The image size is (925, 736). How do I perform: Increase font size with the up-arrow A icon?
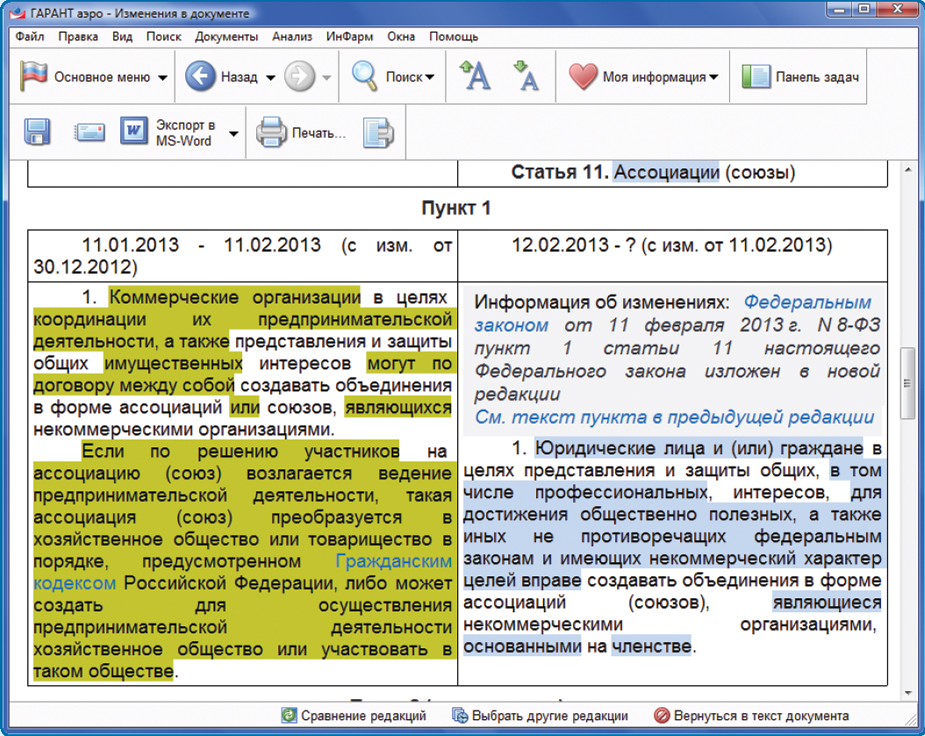click(474, 77)
